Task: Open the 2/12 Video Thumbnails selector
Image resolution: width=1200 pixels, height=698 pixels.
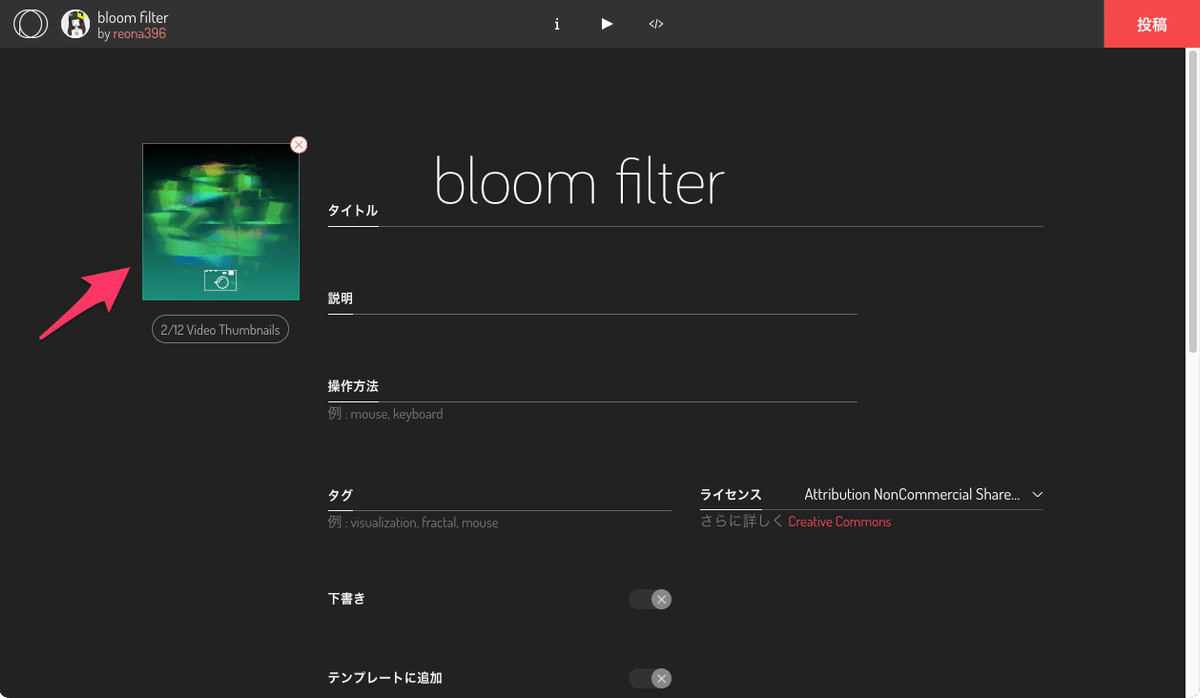Action: pyautogui.click(x=220, y=328)
